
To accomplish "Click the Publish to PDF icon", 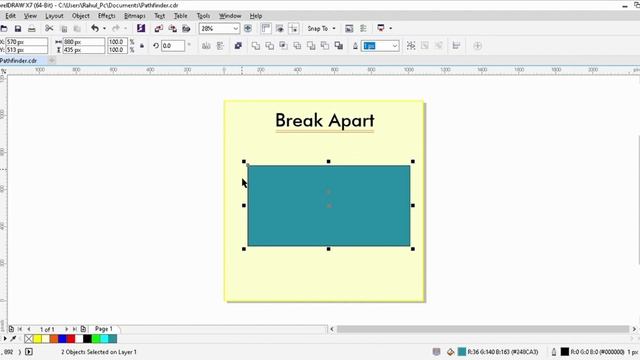I will tap(186, 28).
